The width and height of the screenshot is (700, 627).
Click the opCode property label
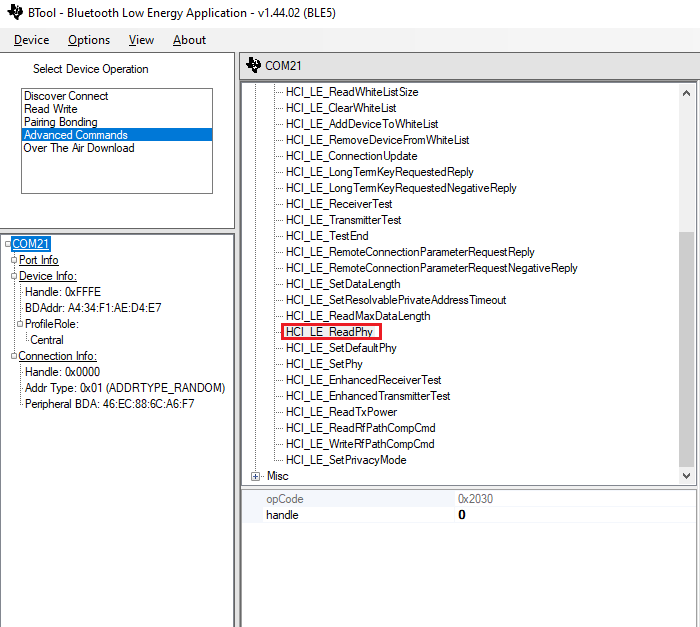tap(285, 499)
